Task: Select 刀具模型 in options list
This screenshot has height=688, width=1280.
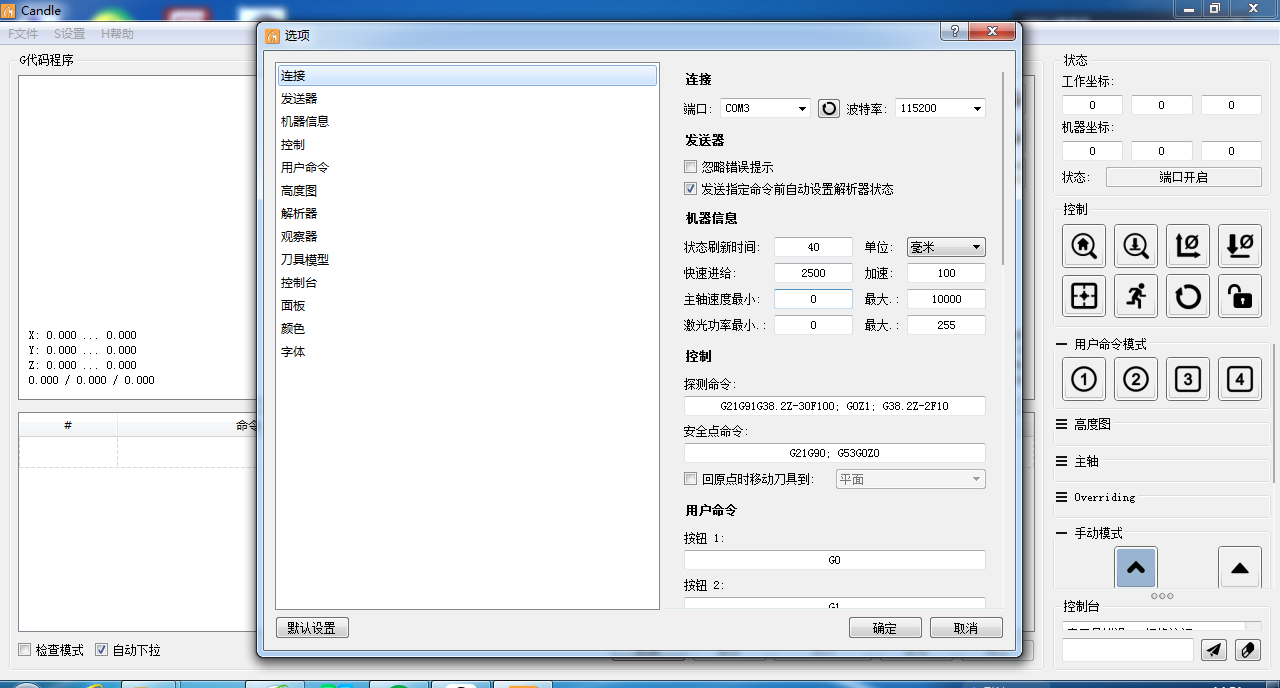Action: pos(467,259)
